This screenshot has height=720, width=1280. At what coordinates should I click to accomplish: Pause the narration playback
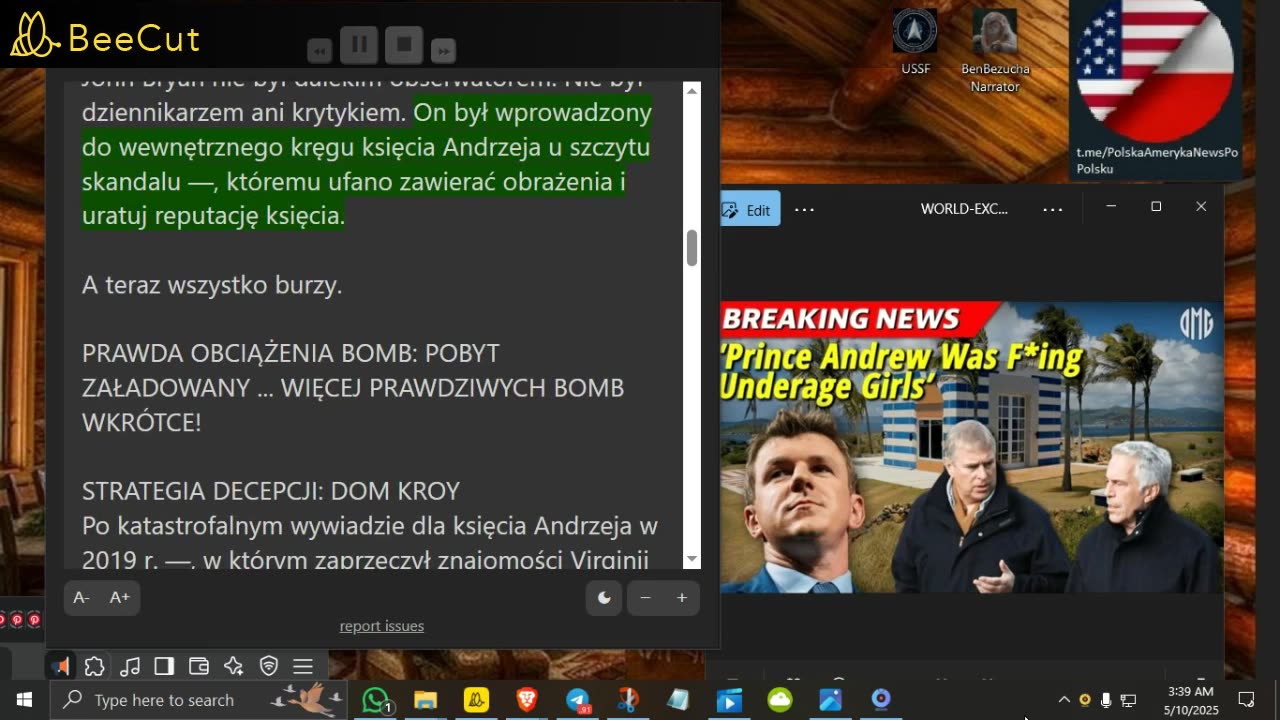359,45
